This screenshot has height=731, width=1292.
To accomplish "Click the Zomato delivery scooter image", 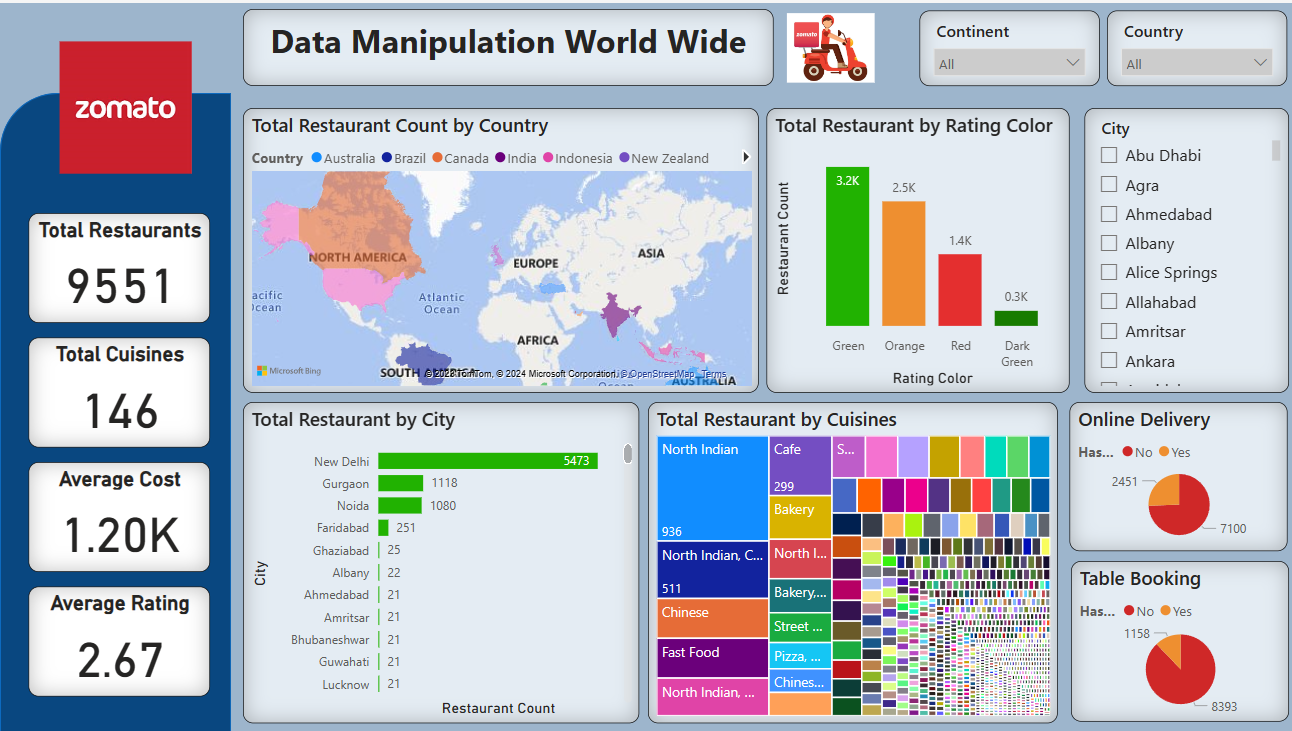I will pos(830,48).
